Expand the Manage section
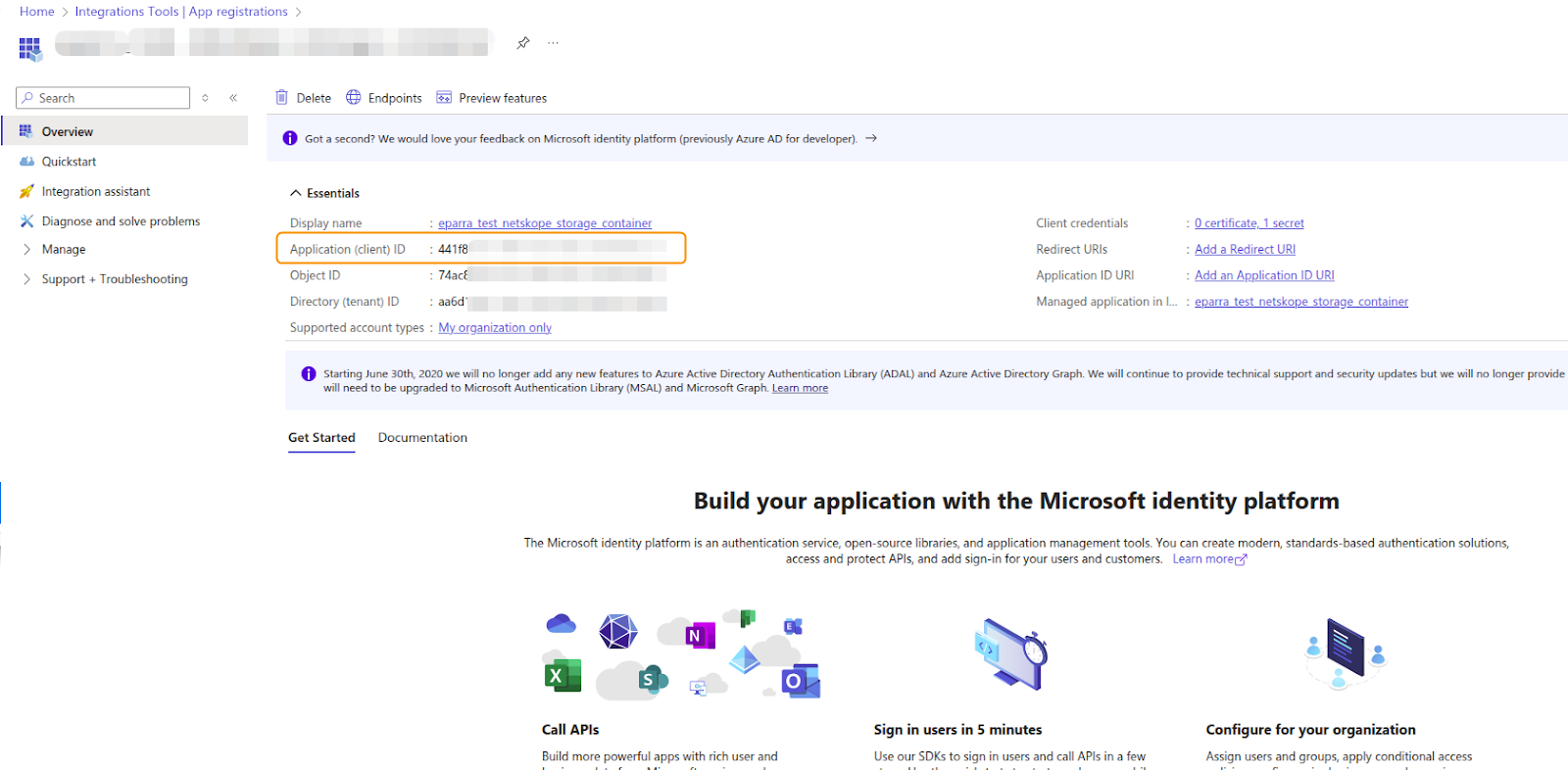The width and height of the screenshot is (1568, 770). click(x=63, y=250)
